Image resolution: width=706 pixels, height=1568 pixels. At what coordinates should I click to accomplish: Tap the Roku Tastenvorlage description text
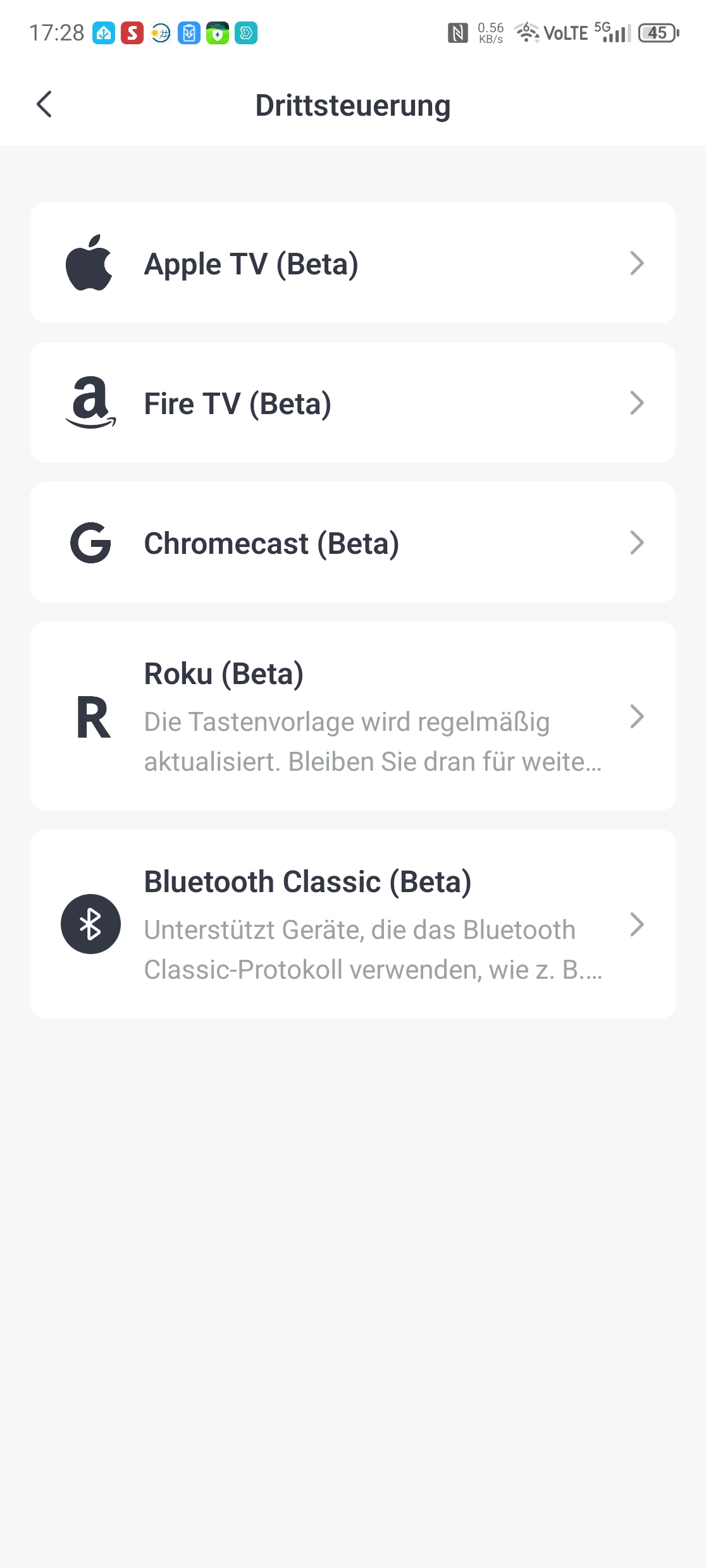tap(373, 742)
